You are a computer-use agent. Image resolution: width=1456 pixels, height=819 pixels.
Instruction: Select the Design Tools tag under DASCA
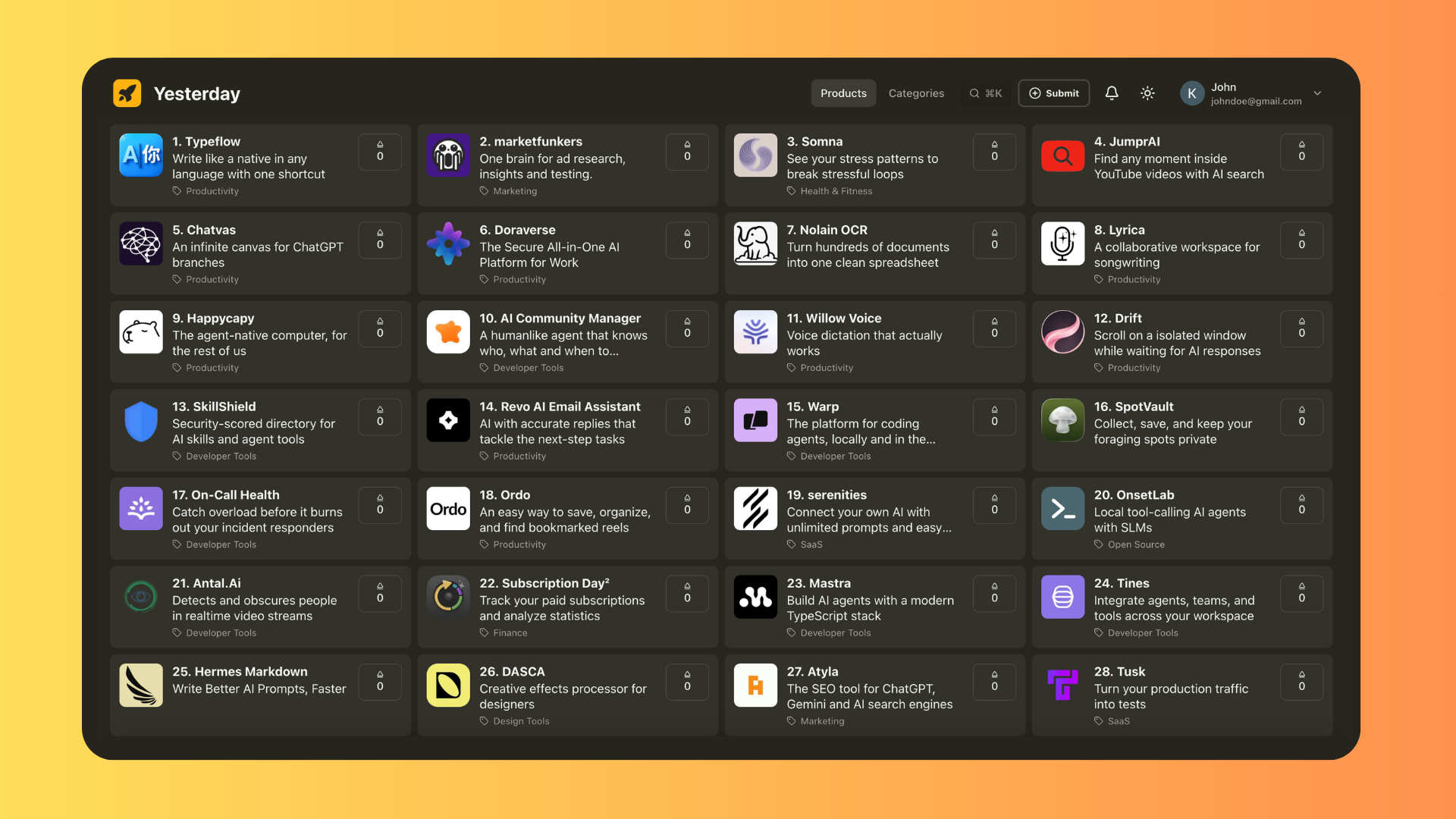coord(521,721)
